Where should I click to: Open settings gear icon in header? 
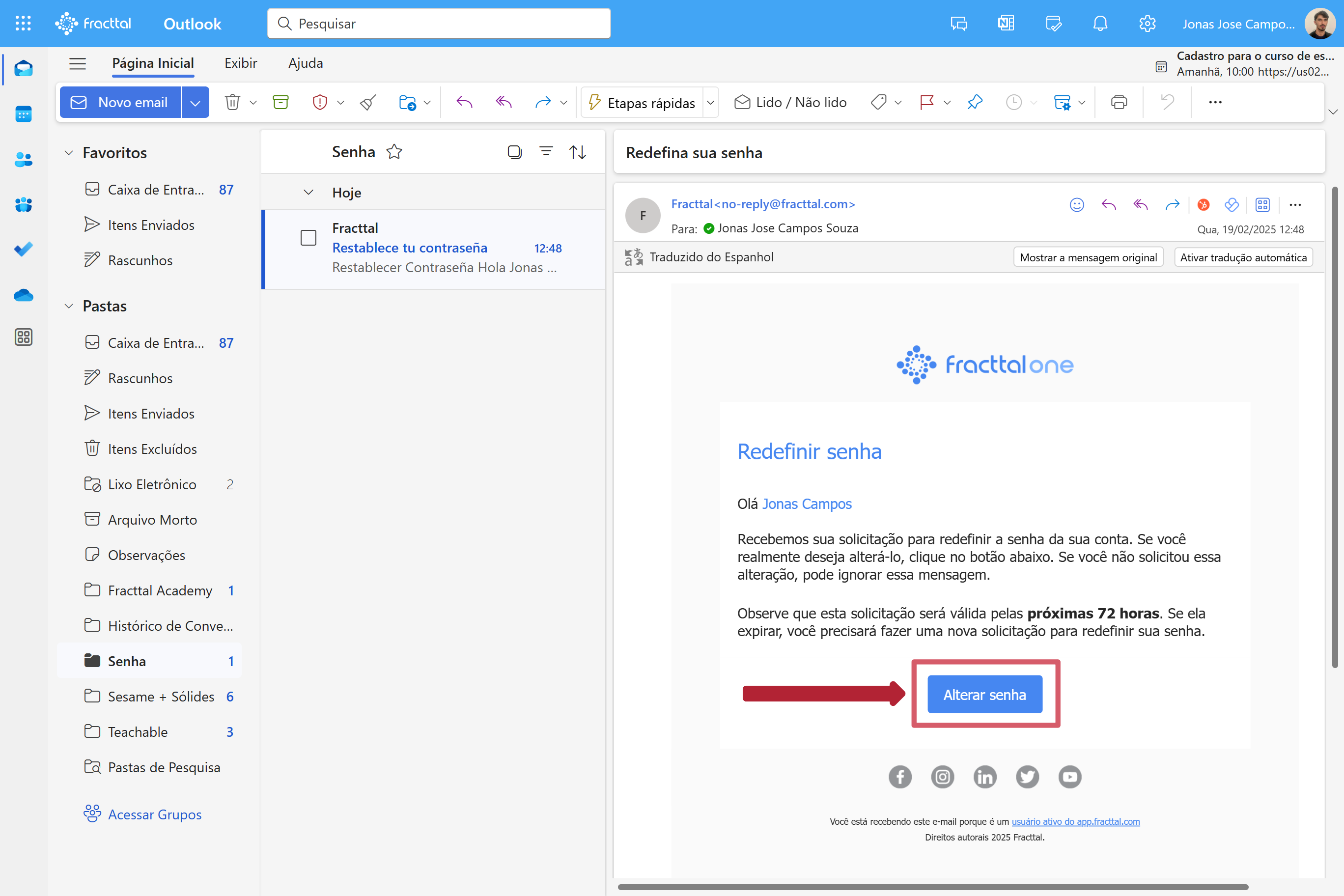(x=1148, y=24)
